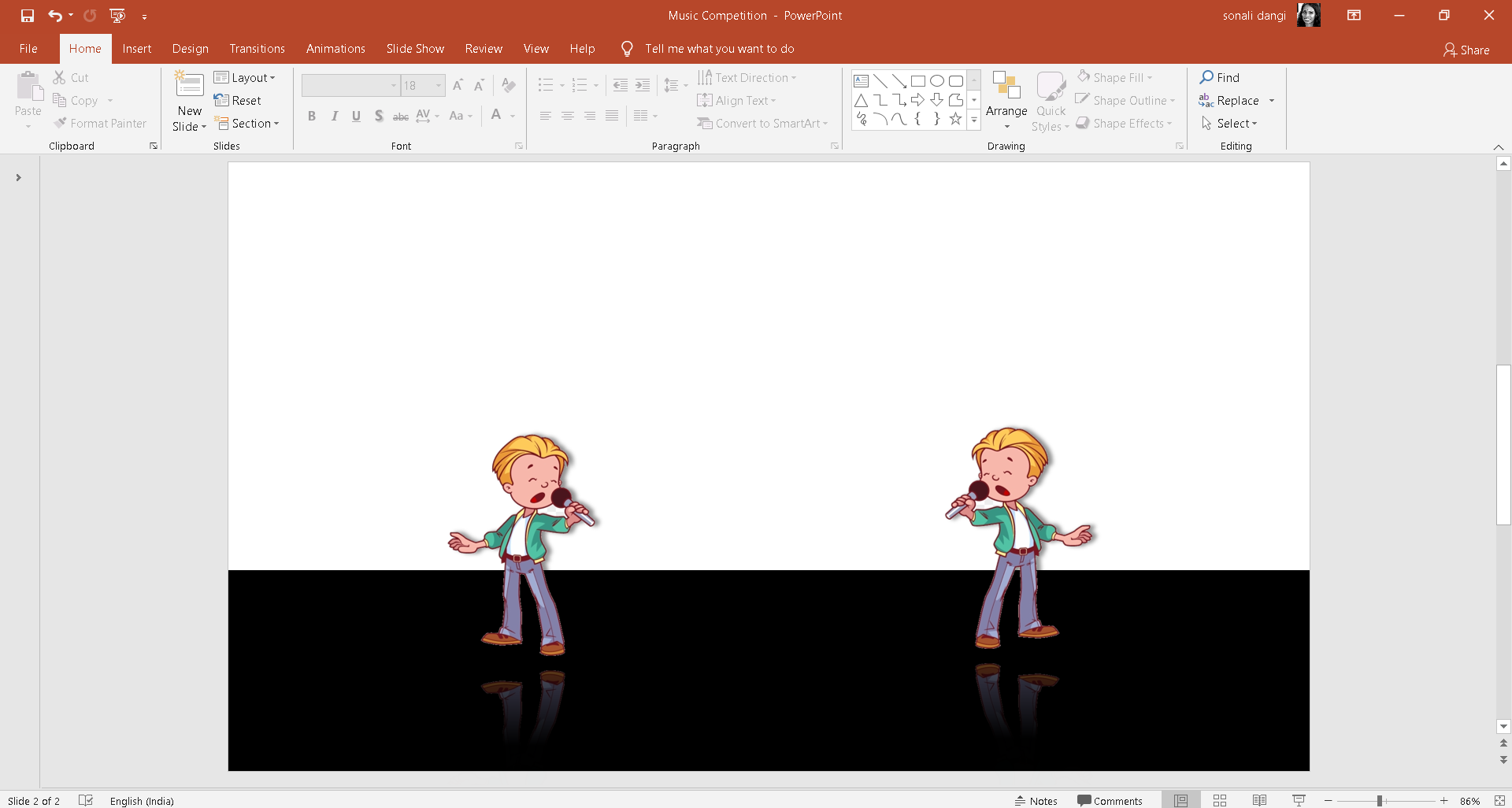Switch to Reading View icon
The width and height of the screenshot is (1512, 808).
pyautogui.click(x=1259, y=800)
